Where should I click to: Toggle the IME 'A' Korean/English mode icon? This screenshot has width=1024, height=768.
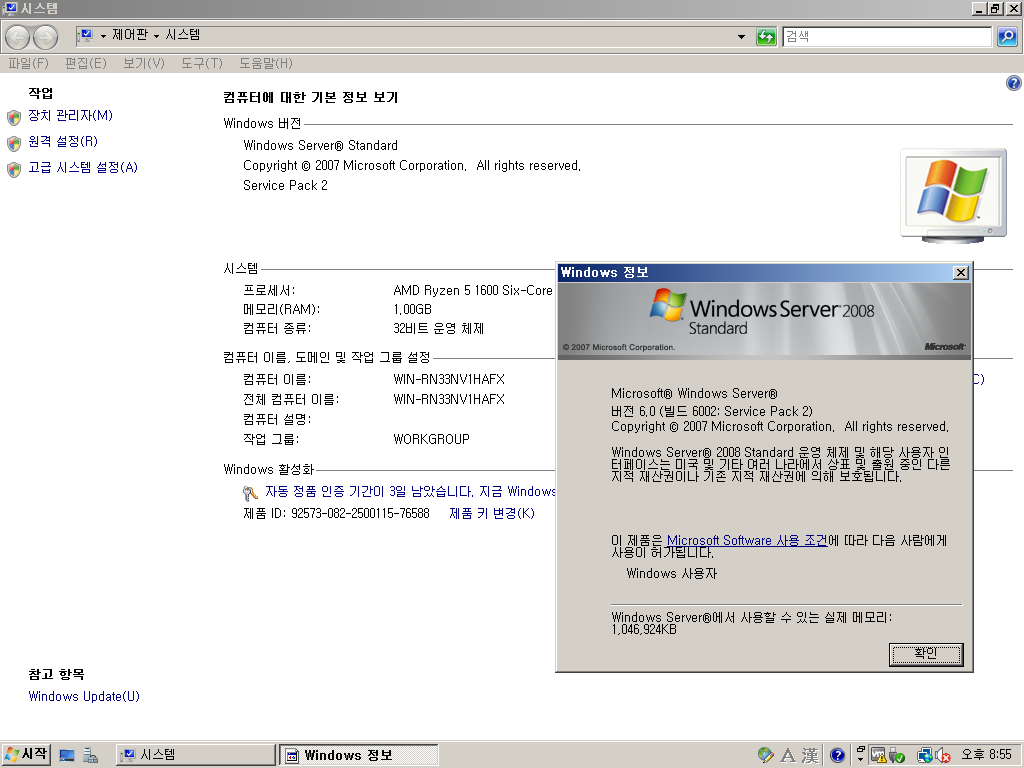[x=788, y=756]
